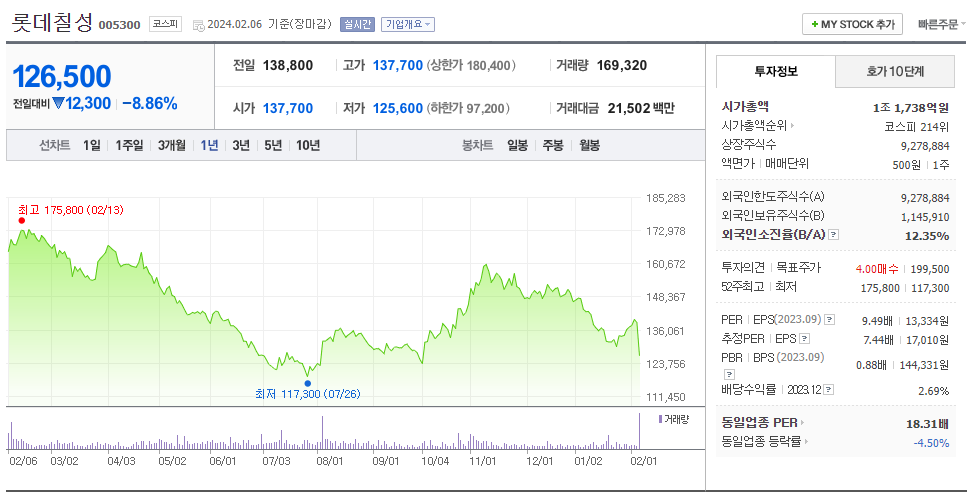Viewport: 972px width, 492px height.
Task: Click the purple volume bar chart
Action: [x=324, y=432]
